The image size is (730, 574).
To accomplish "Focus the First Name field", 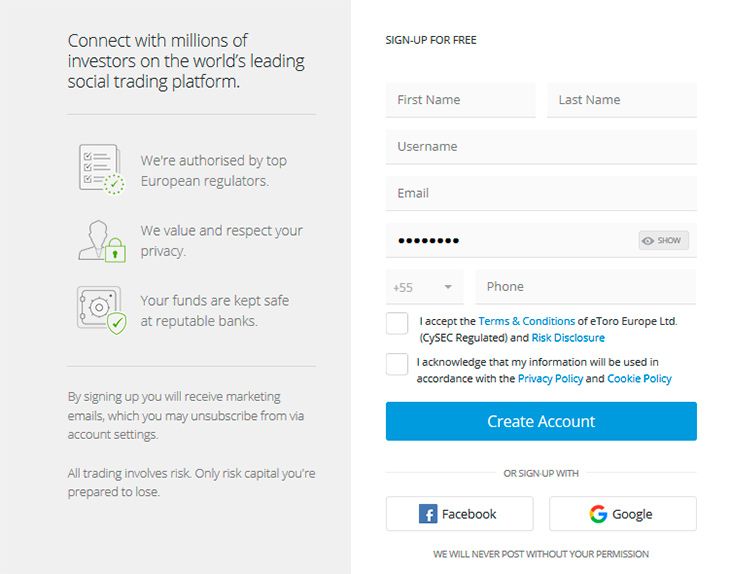I will coord(460,100).
